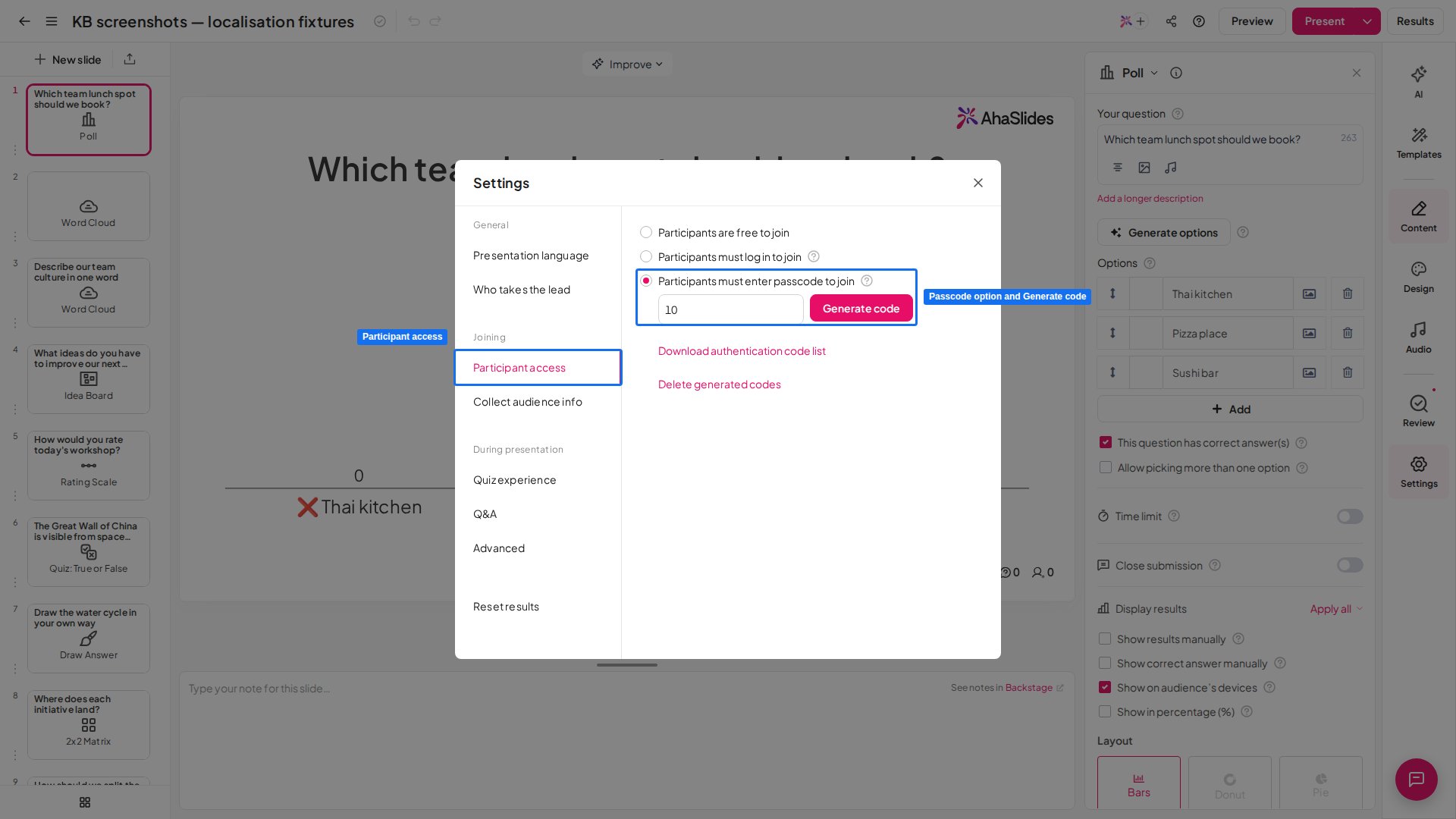This screenshot has height=819, width=1456.
Task: Add image to Pizza place option
Action: (x=1310, y=333)
